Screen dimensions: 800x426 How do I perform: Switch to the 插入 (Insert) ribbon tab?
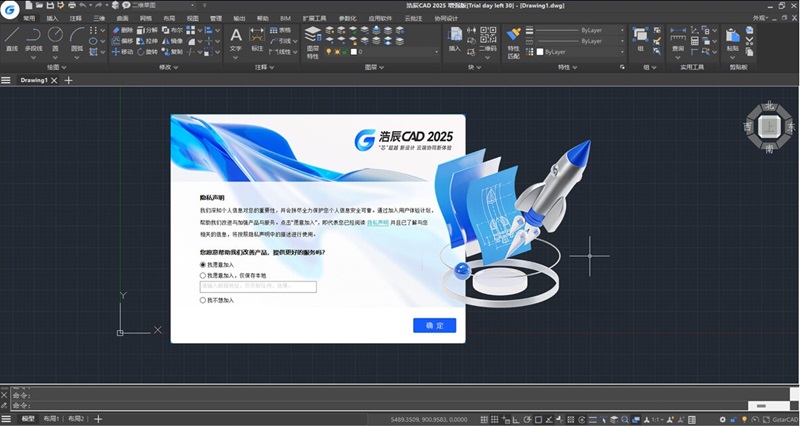52,18
